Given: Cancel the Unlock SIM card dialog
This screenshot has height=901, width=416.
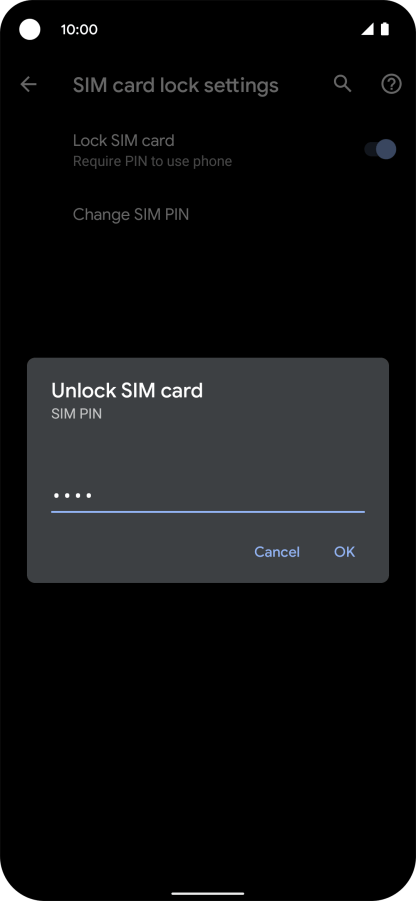Looking at the screenshot, I should (x=277, y=552).
